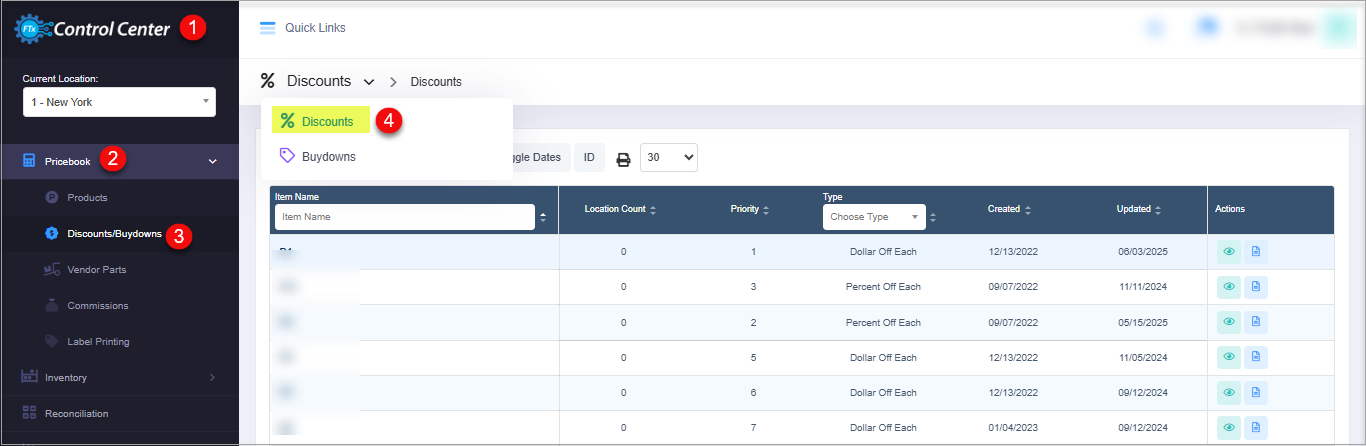The image size is (1366, 446).
Task: Open Products in the sidebar
Action: tap(87, 198)
